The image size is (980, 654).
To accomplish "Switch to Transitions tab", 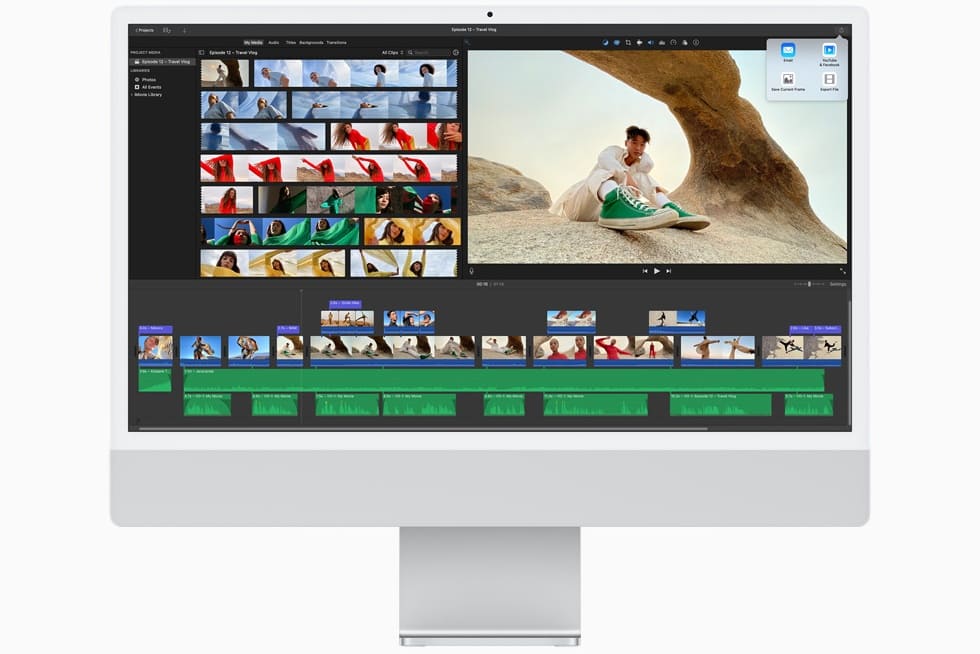I will (x=336, y=43).
